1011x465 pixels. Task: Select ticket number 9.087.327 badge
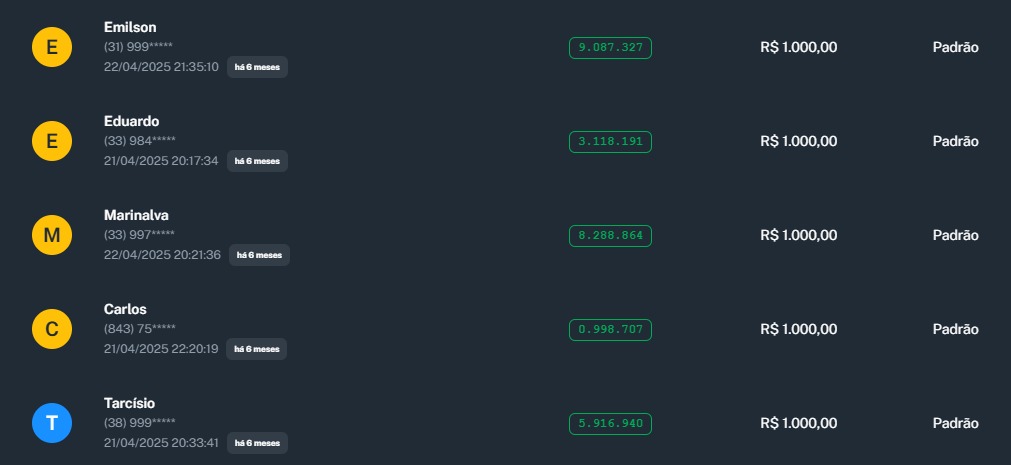[x=610, y=47]
